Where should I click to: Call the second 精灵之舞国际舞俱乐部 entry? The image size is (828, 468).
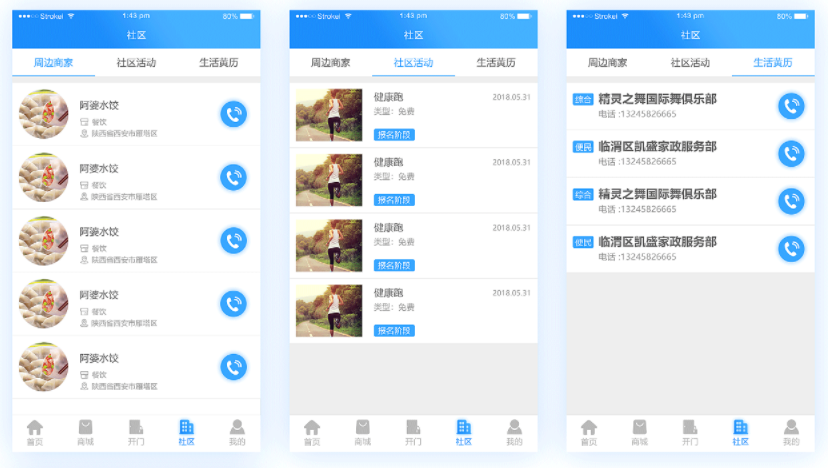coord(791,201)
